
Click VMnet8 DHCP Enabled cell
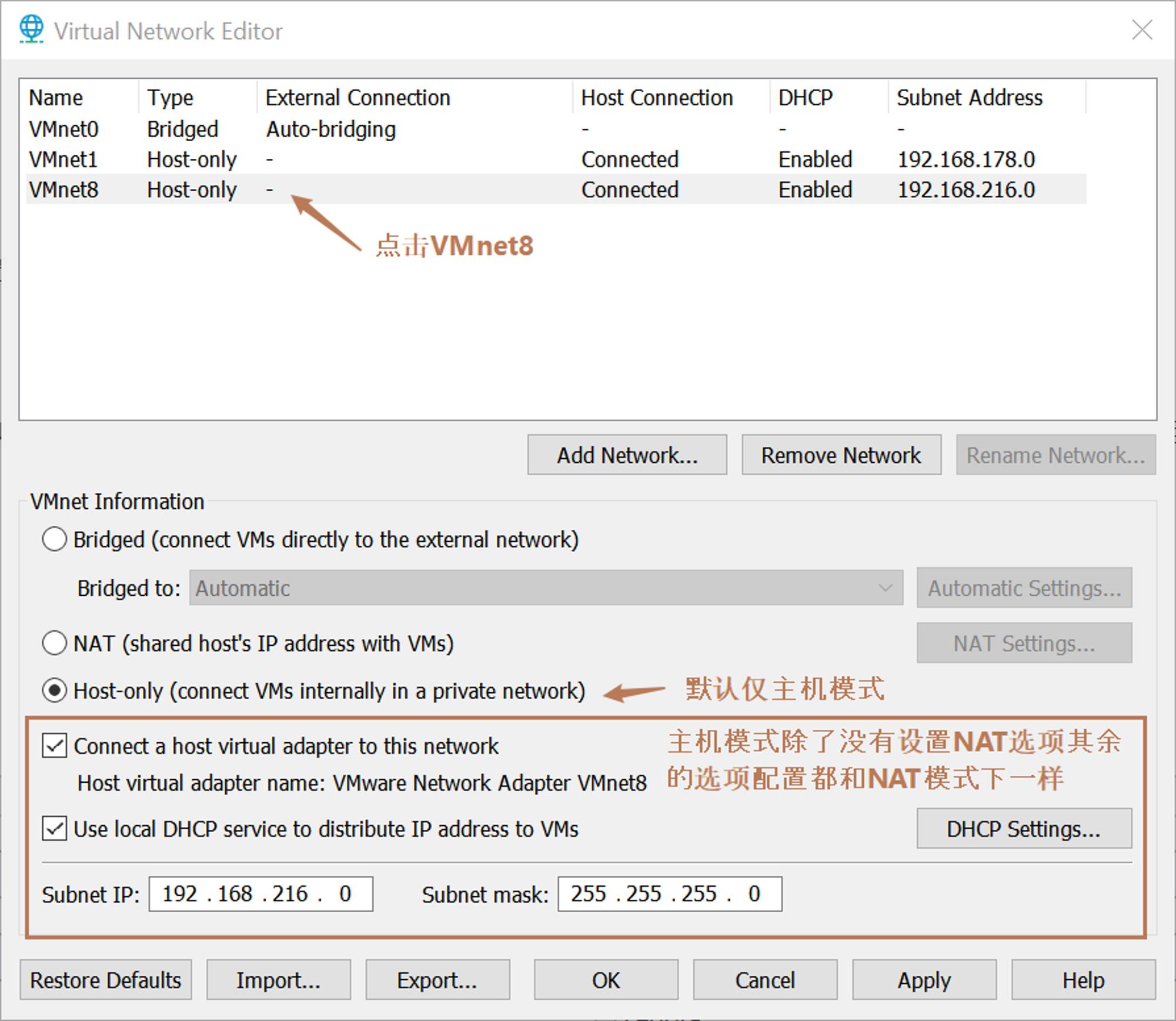click(815, 189)
